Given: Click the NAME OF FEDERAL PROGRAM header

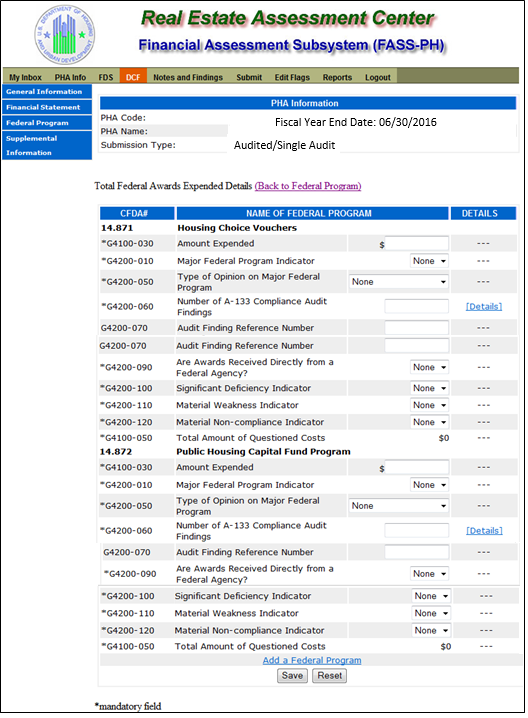Looking at the screenshot, I should tap(312, 213).
